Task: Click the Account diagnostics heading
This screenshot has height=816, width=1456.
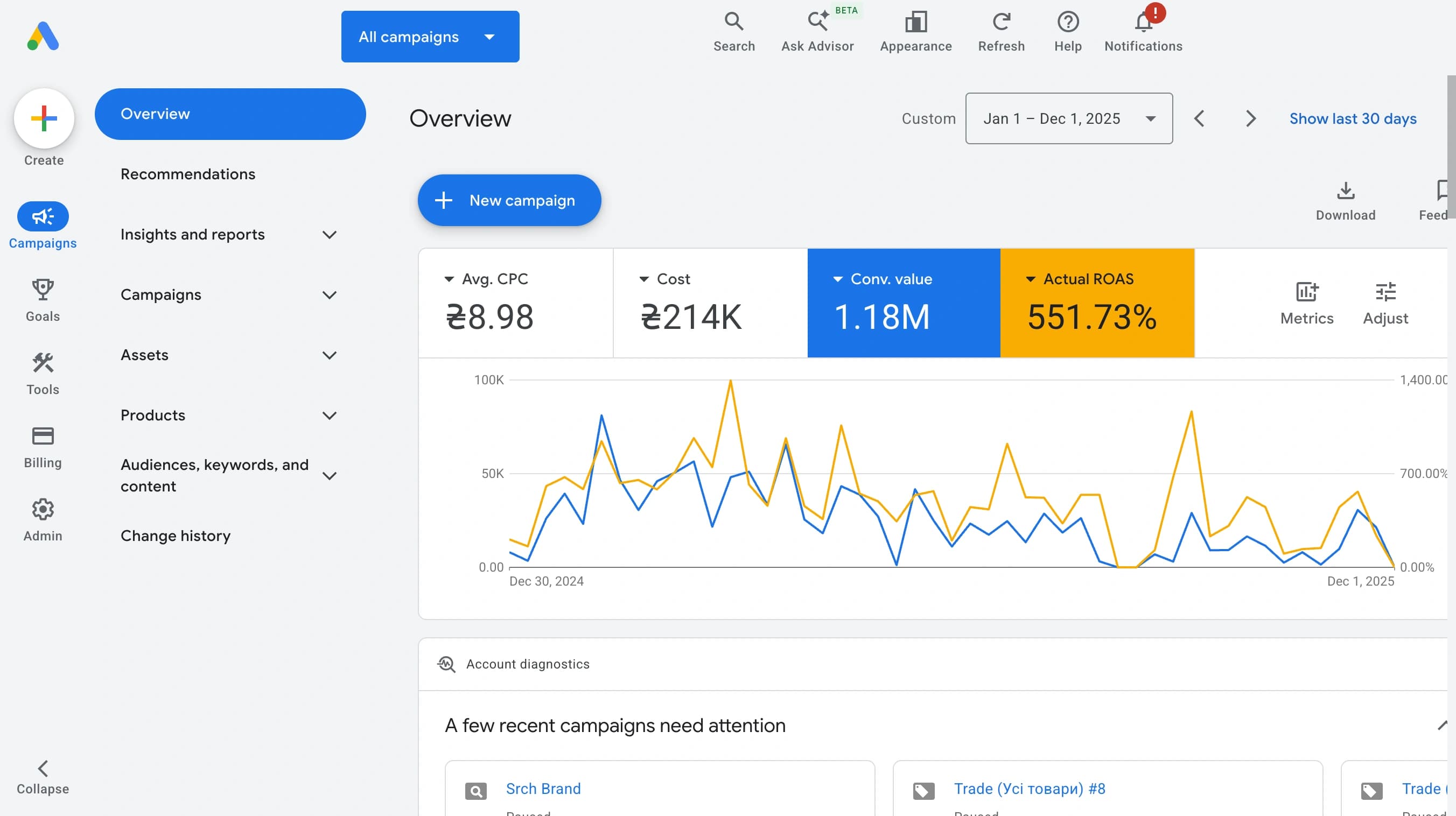Action: [527, 665]
